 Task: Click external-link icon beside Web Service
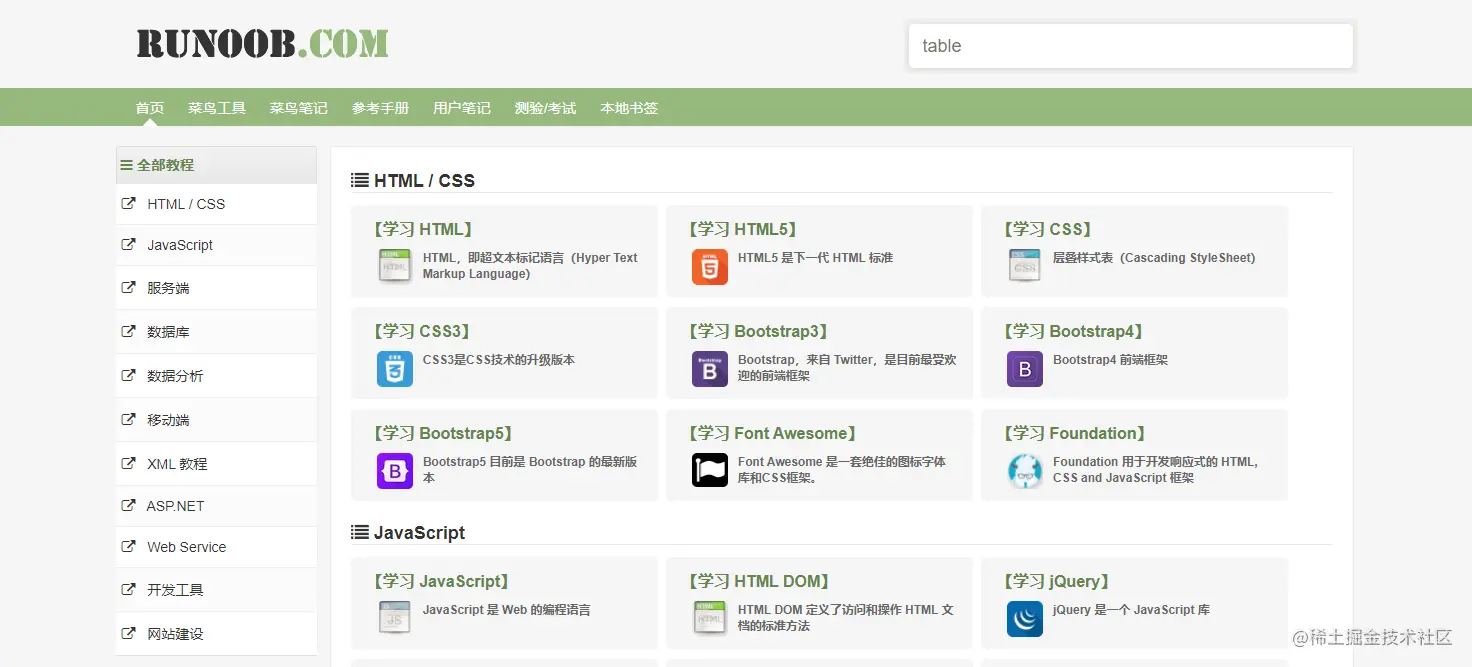128,546
